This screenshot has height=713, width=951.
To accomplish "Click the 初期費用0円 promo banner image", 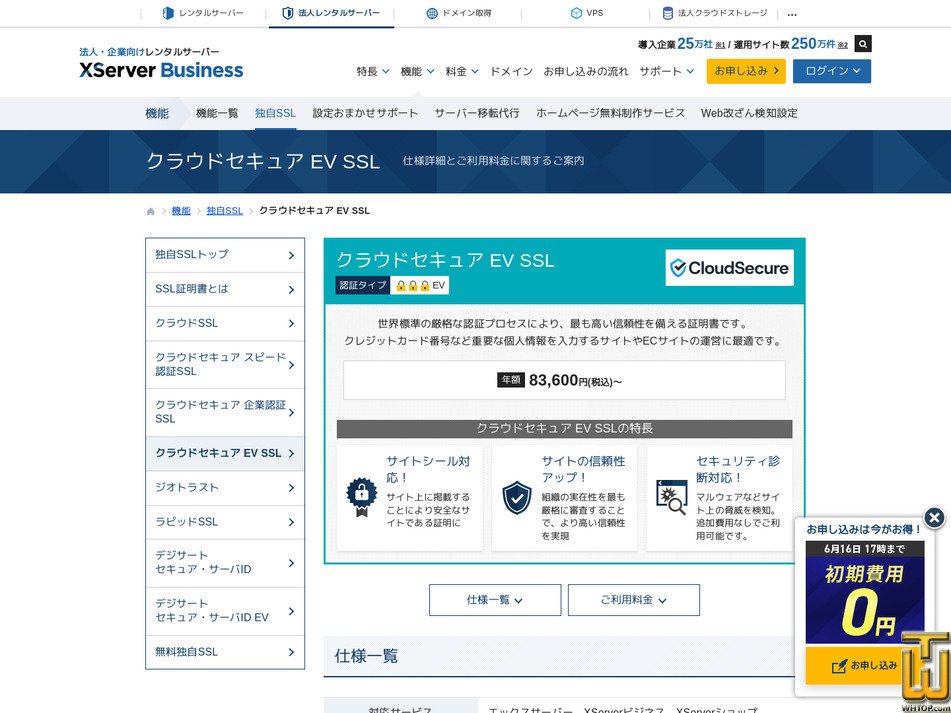I will pos(865,593).
